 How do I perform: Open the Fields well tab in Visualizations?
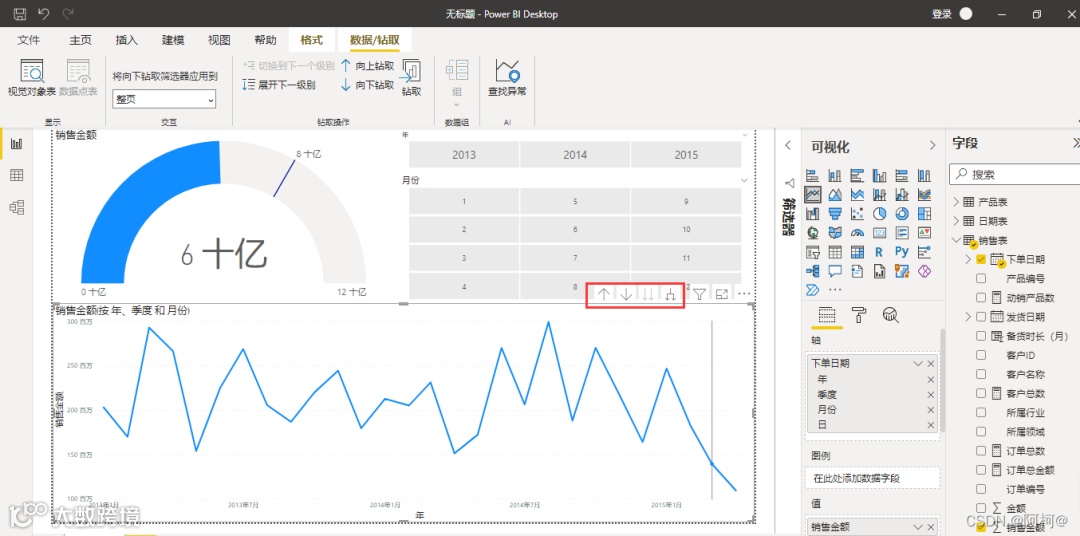pyautogui.click(x=827, y=316)
